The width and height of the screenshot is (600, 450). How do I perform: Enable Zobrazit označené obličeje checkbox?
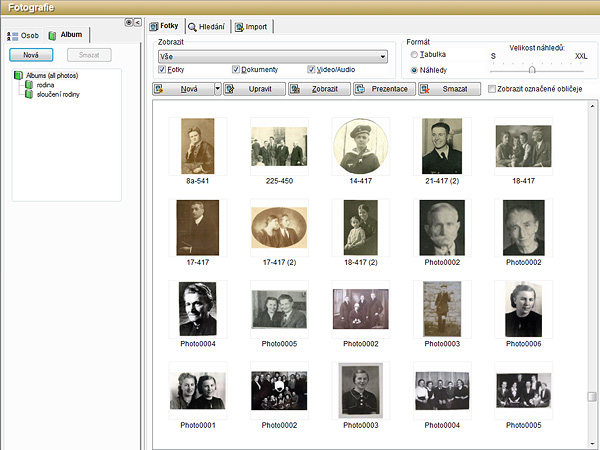492,89
